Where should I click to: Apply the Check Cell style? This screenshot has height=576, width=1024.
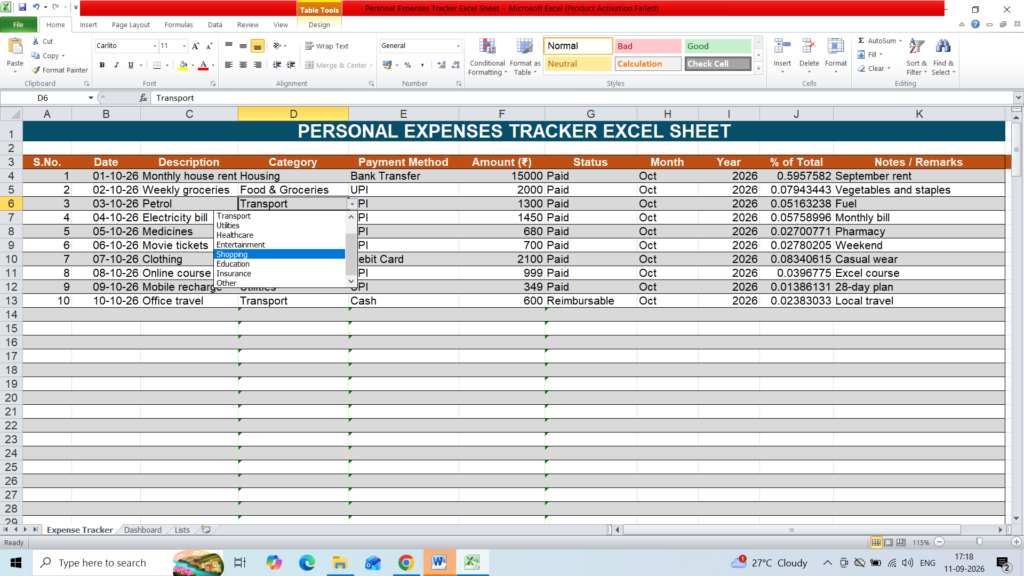[x=718, y=64]
